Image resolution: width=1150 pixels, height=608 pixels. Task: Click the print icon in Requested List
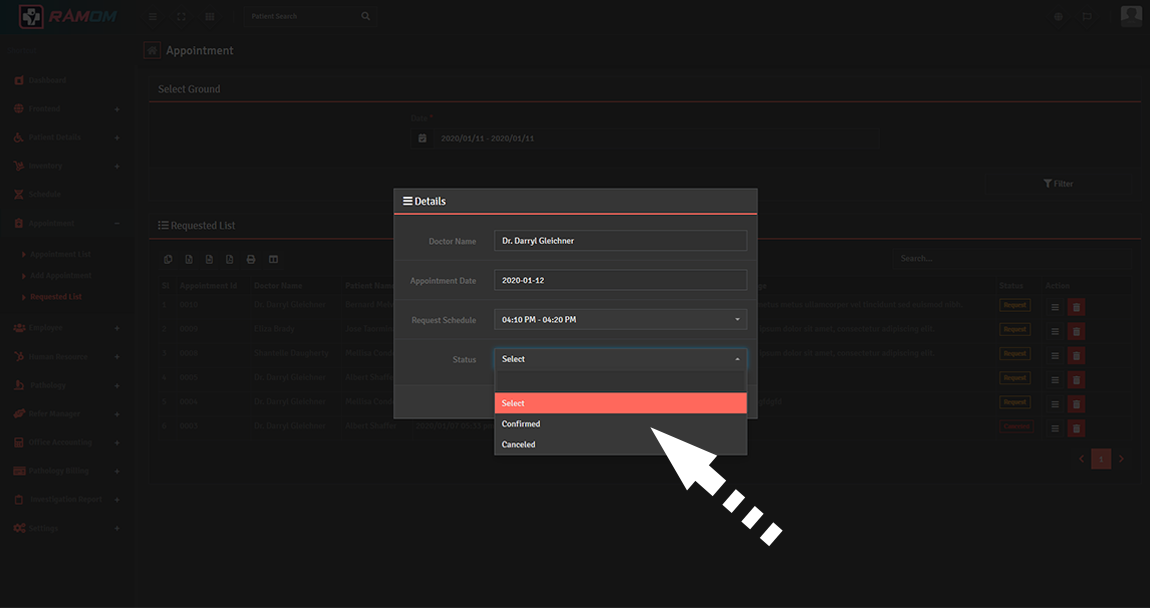coord(251,260)
